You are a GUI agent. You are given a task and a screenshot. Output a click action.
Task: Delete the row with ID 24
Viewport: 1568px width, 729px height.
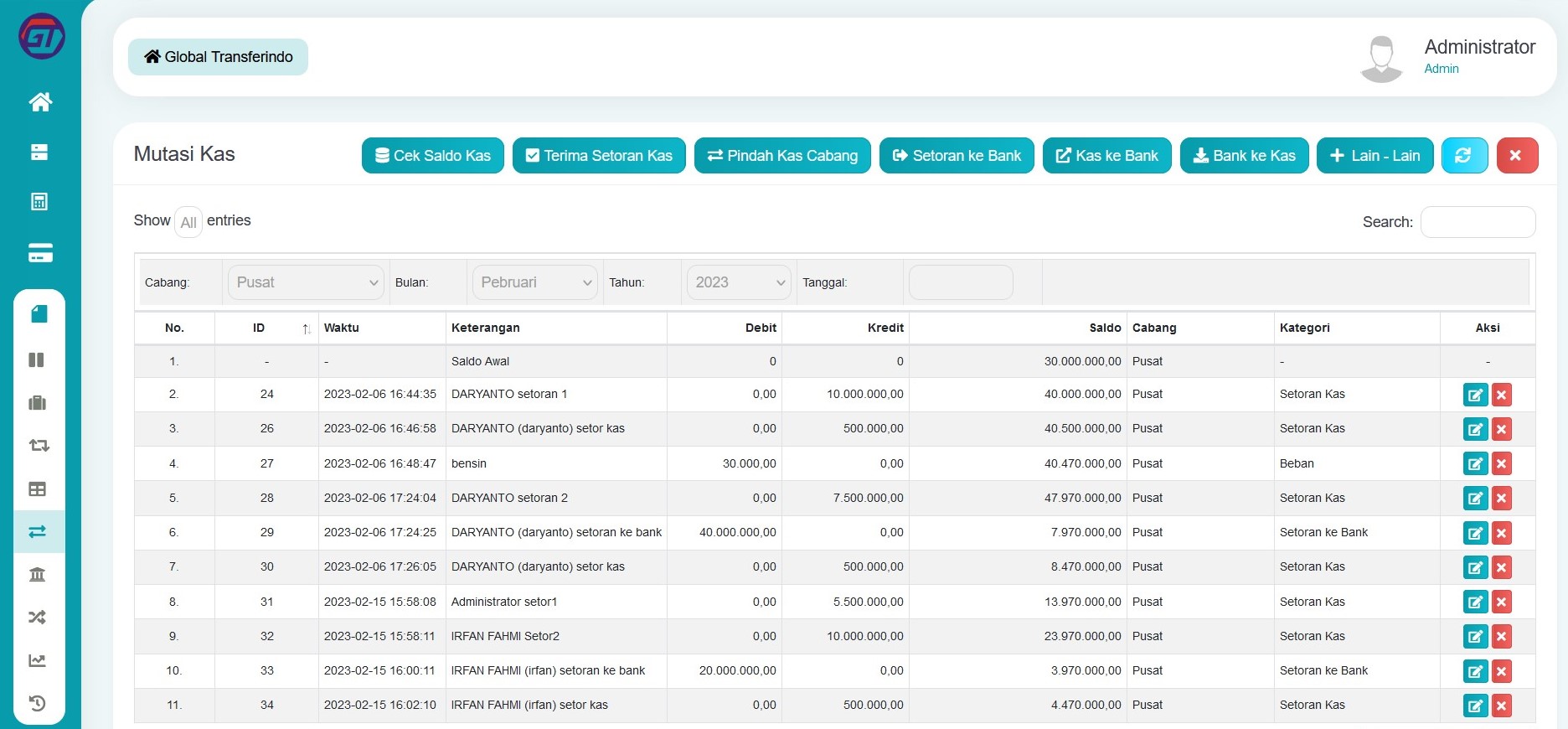(1502, 395)
